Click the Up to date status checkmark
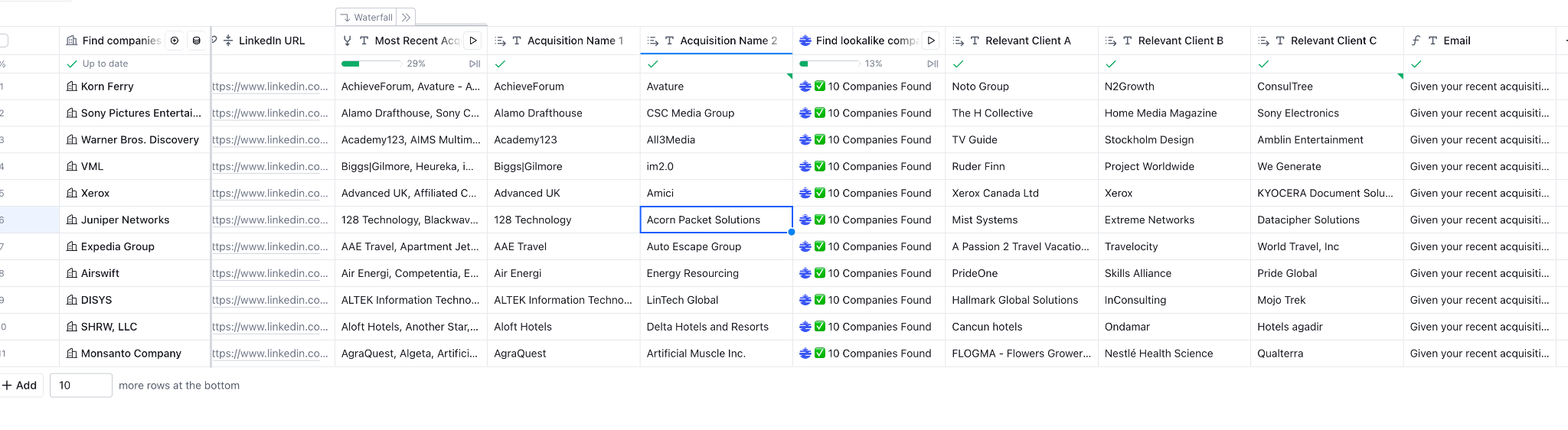 click(x=72, y=64)
